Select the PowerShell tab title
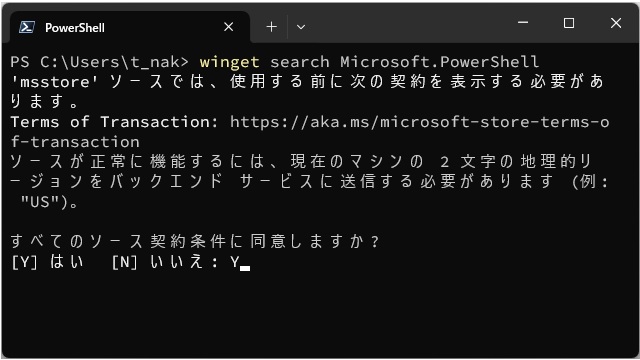Screen dimensions: 640x360 [x=75, y=28]
